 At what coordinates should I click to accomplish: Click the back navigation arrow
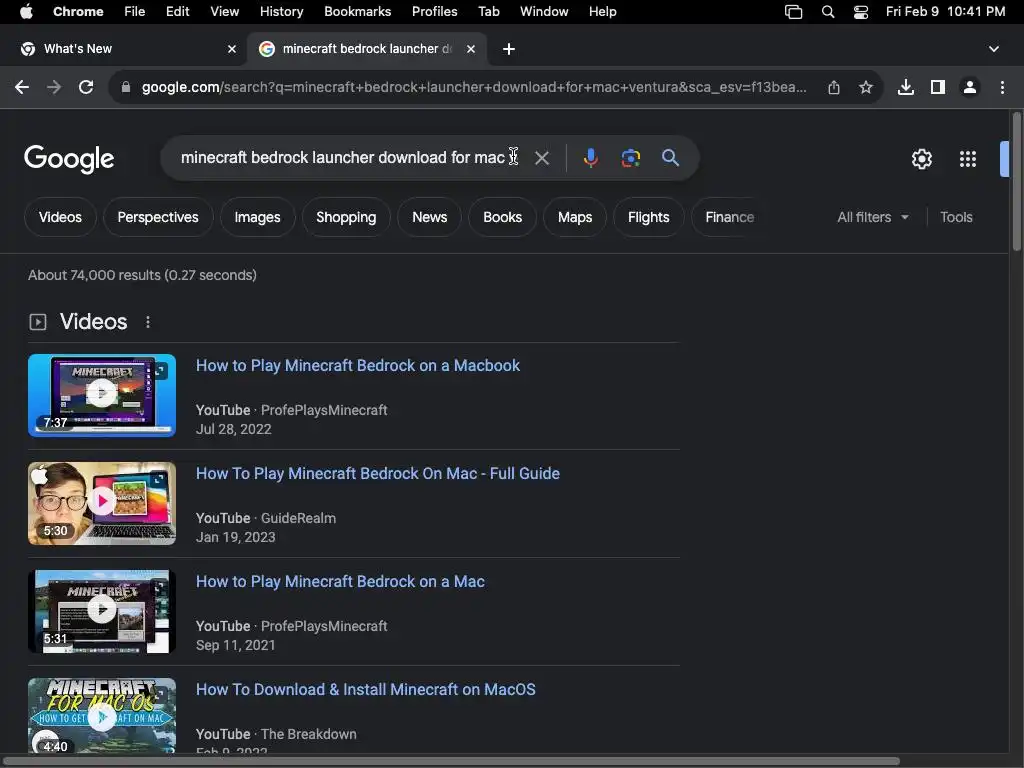click(x=22, y=87)
